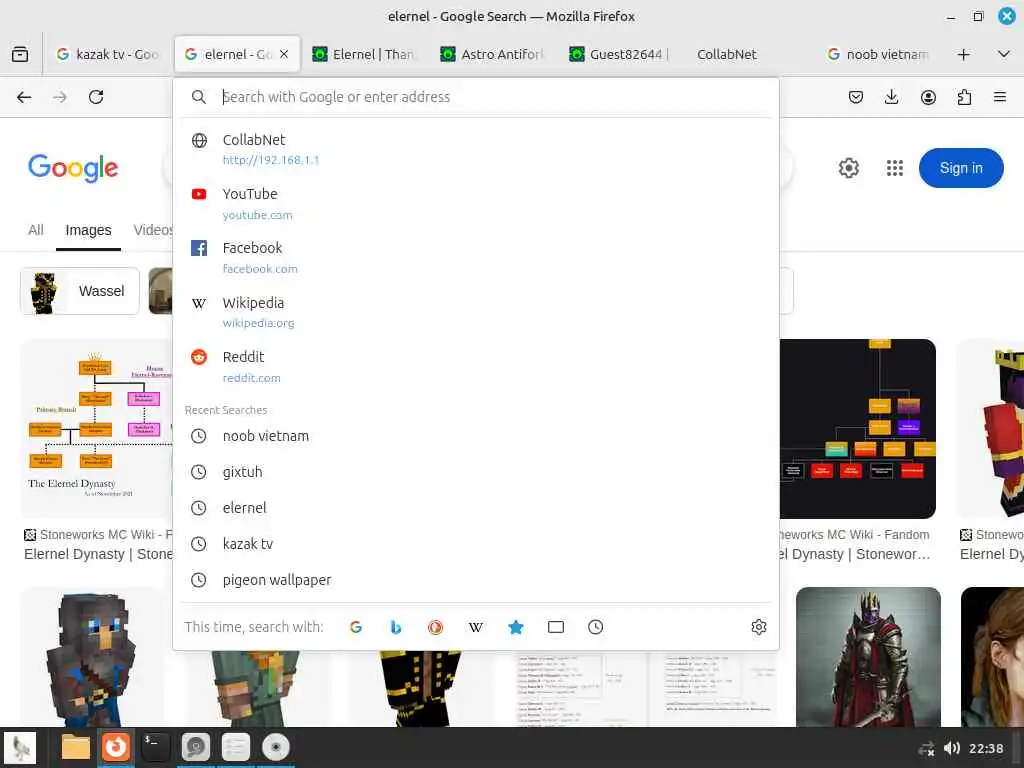
Task: Click the forward navigation arrow
Action: 60,97
